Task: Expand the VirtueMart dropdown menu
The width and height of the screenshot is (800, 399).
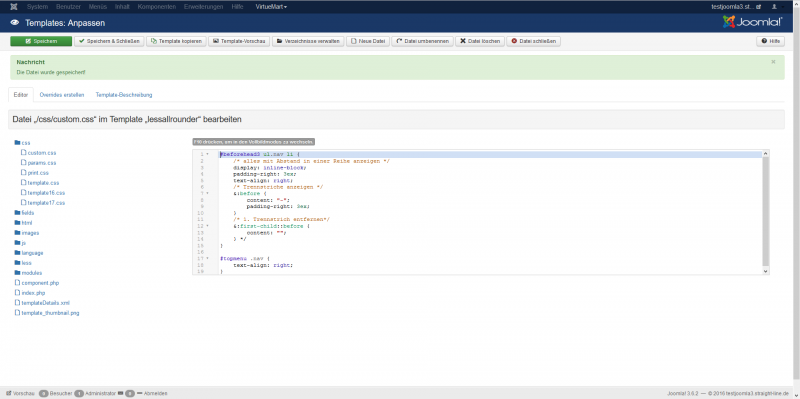Action: [x=271, y=7]
